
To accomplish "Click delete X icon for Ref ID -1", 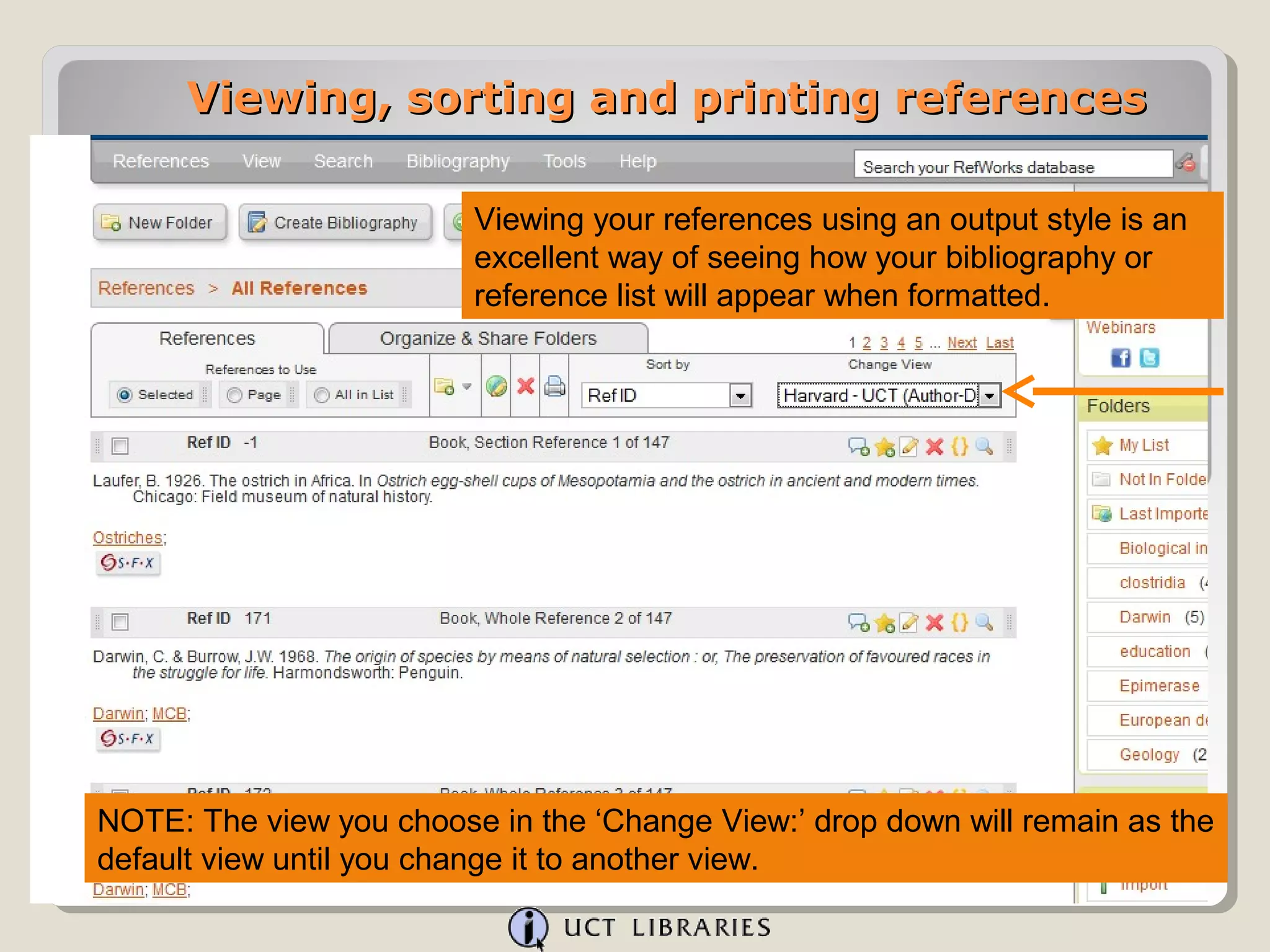I will 935,446.
